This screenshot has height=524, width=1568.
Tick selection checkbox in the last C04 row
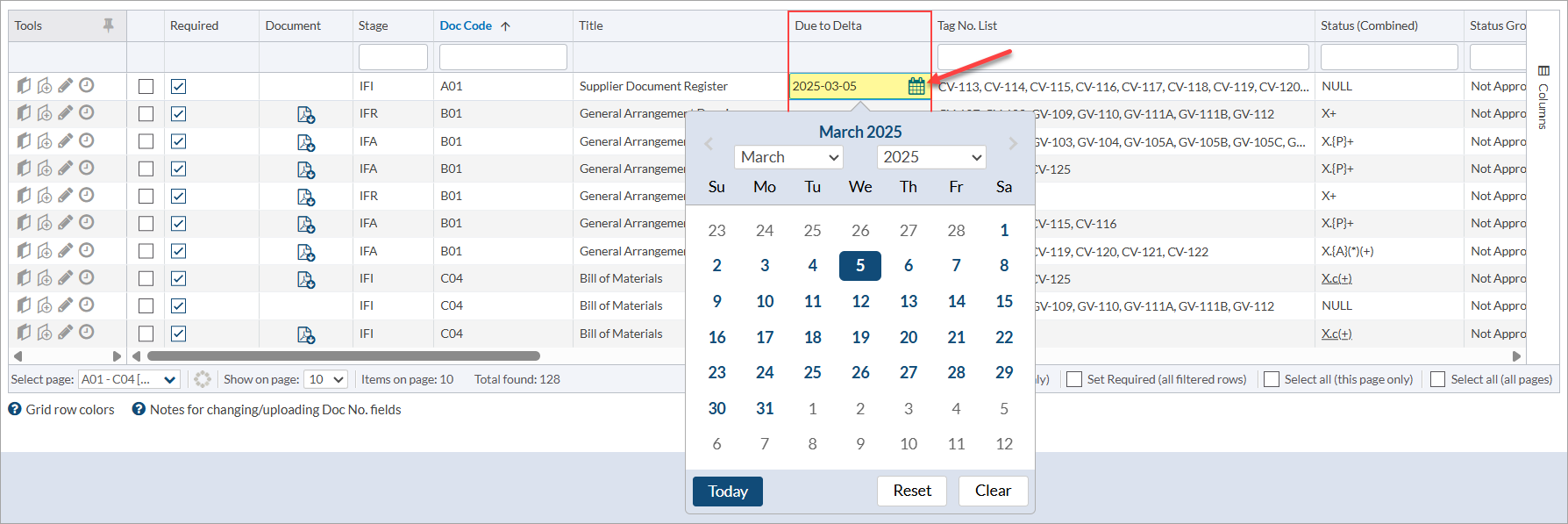pos(146,334)
